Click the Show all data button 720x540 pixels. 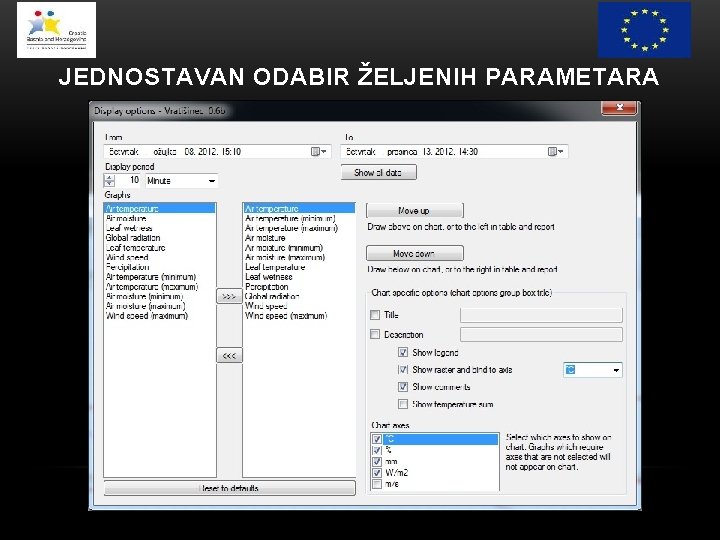378,173
